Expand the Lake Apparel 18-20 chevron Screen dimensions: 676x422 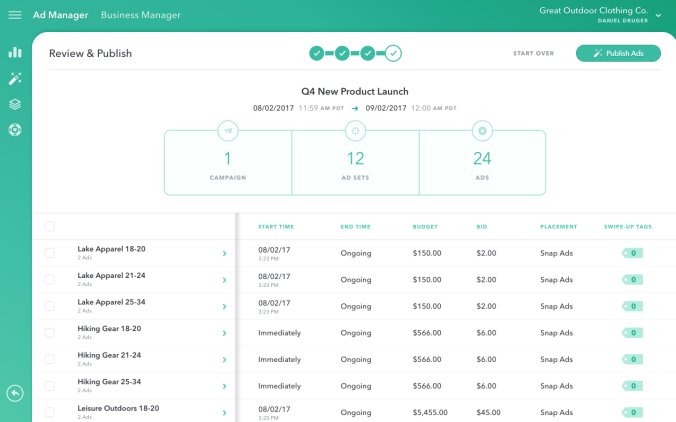[x=224, y=253]
